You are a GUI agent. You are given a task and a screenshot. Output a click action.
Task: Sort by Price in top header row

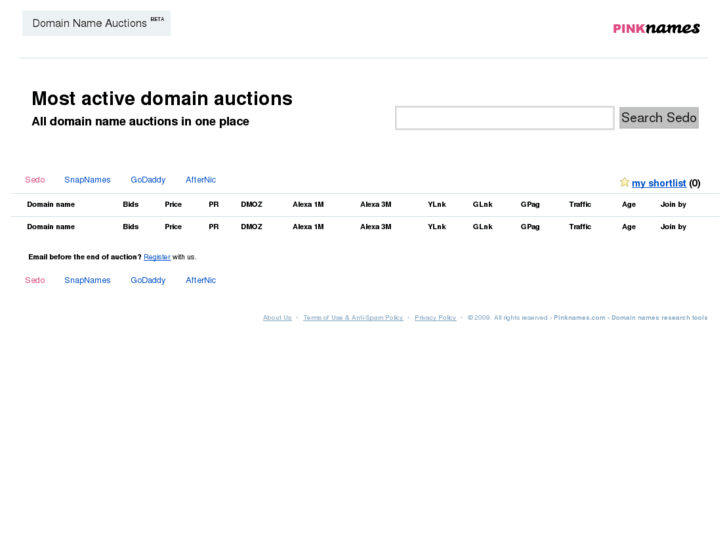[173, 205]
